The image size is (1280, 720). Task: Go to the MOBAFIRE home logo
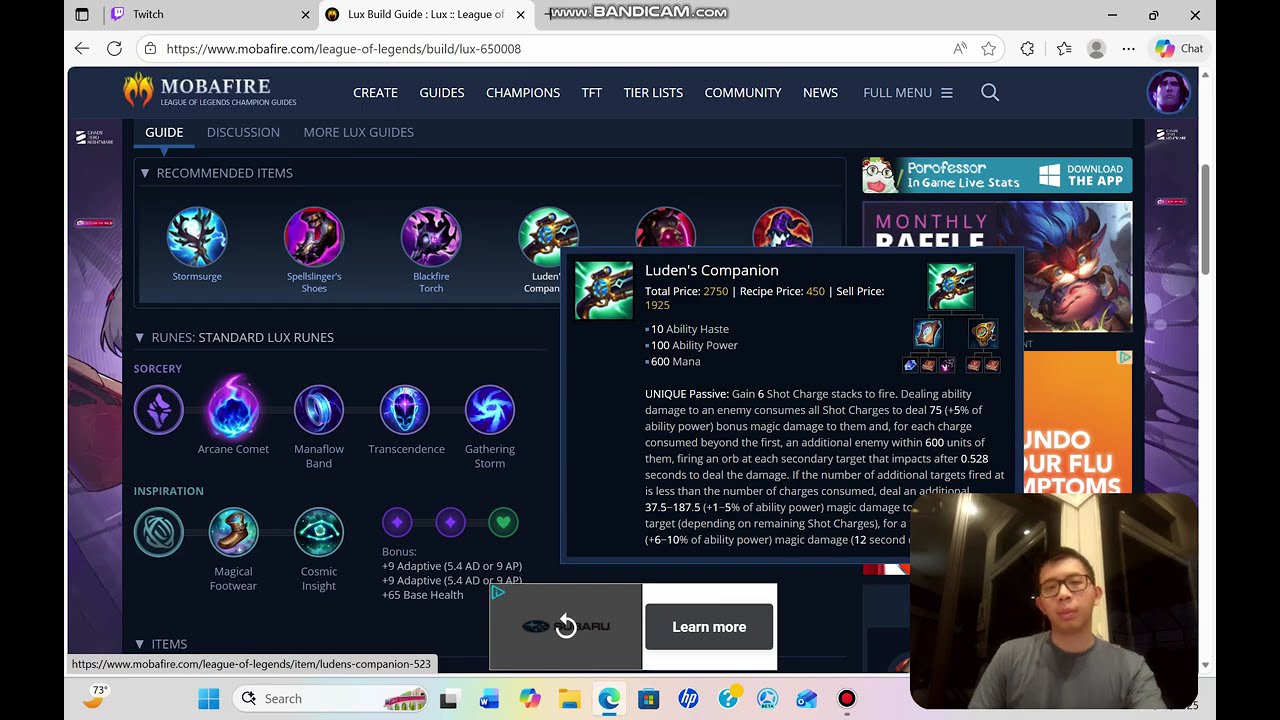(210, 91)
